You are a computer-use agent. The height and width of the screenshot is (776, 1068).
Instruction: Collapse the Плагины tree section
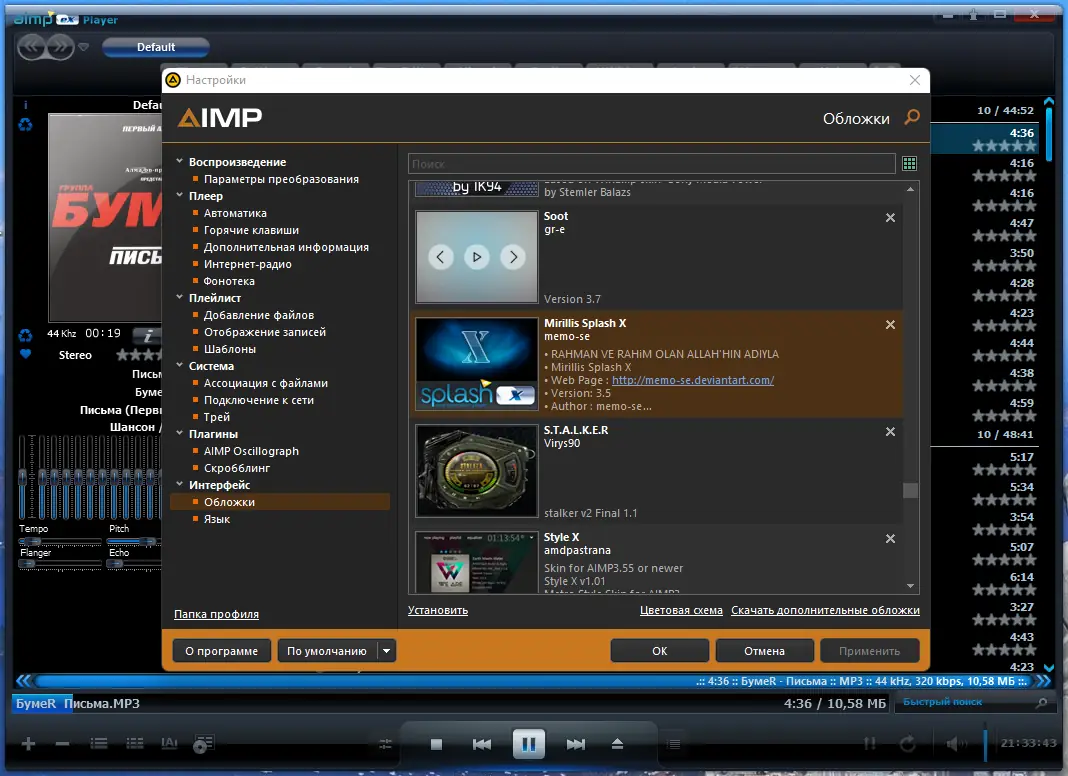coord(180,433)
